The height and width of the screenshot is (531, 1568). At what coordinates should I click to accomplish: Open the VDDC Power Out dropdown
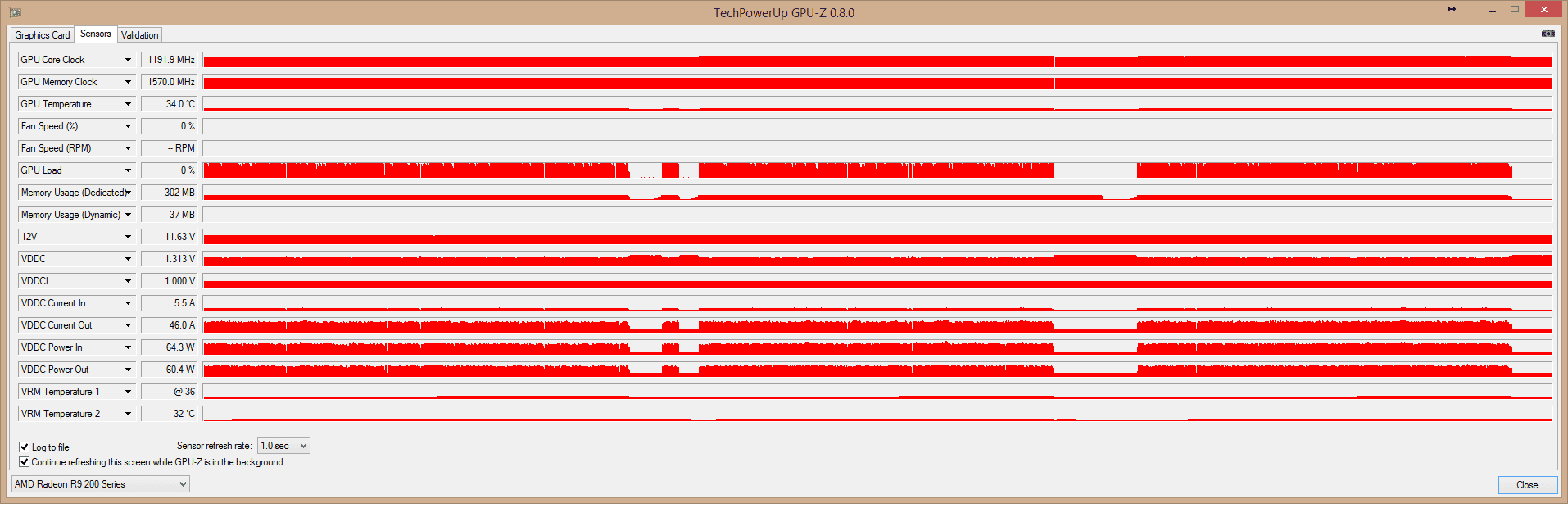coord(76,370)
